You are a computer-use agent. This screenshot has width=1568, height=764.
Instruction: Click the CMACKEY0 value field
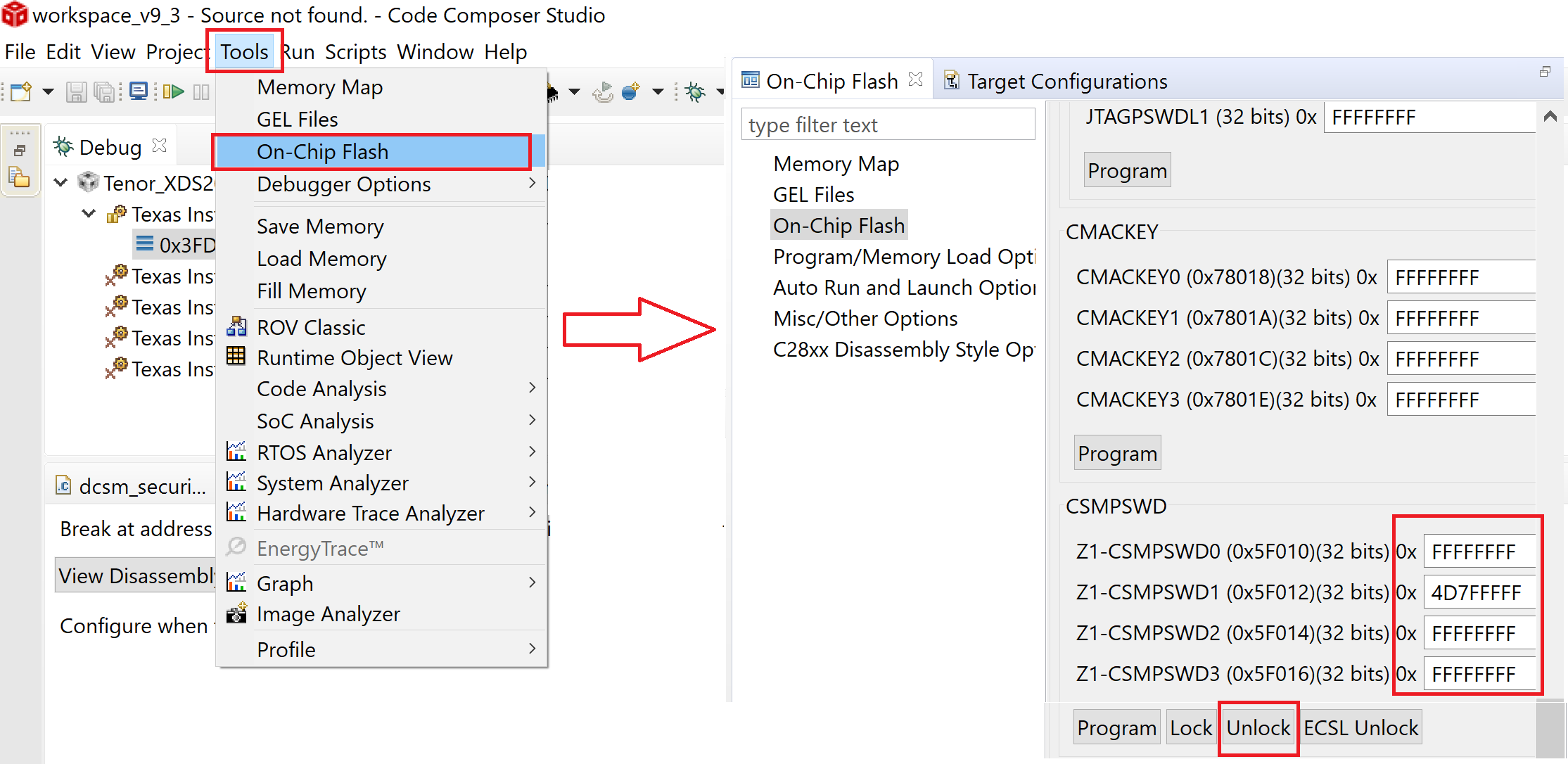point(1461,277)
